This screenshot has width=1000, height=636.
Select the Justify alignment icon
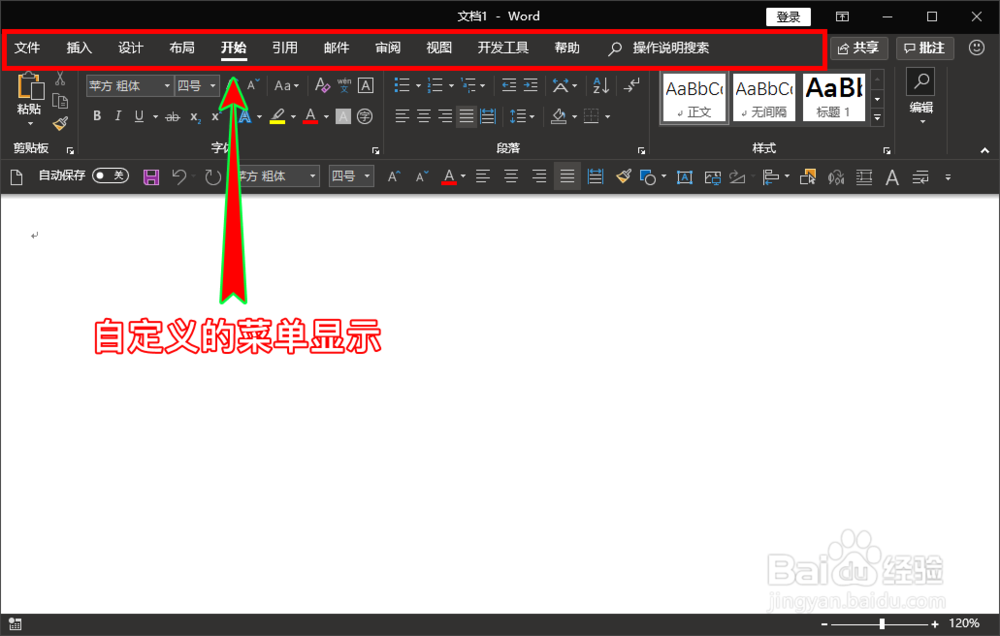point(465,116)
